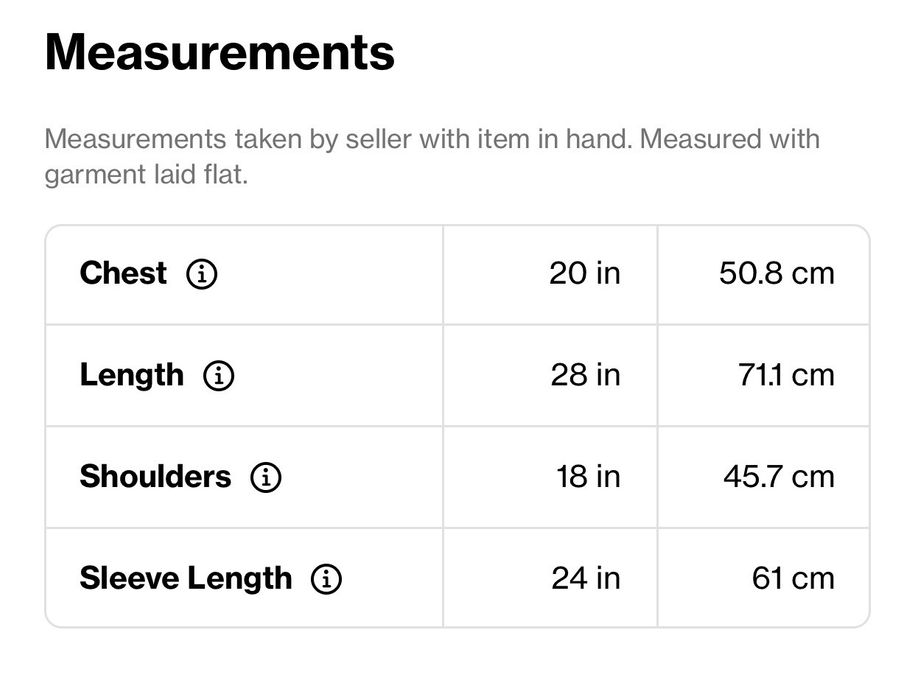Click the info icon next to Chest
The height and width of the screenshot is (700, 915).
202,274
